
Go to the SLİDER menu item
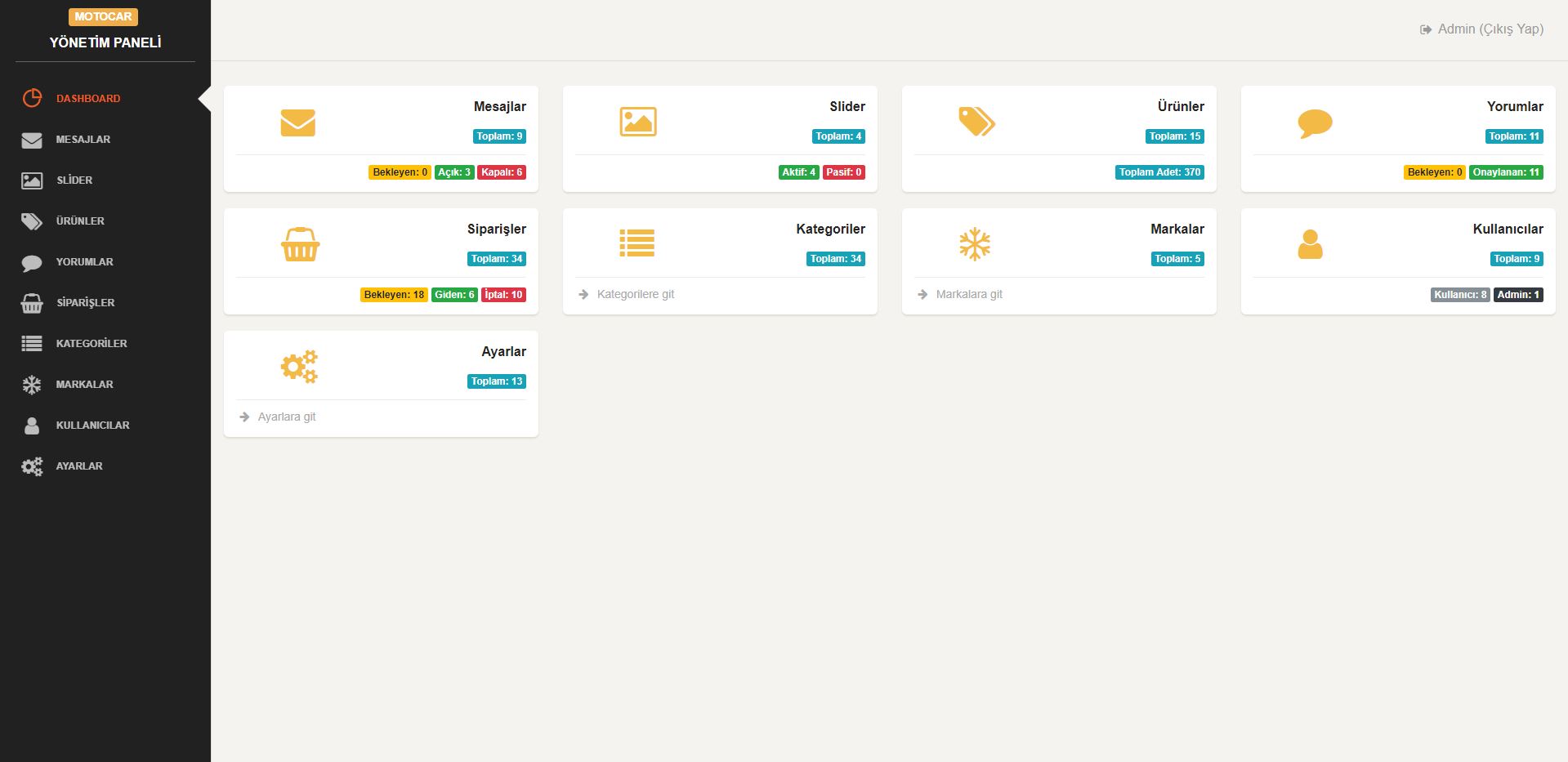point(74,180)
